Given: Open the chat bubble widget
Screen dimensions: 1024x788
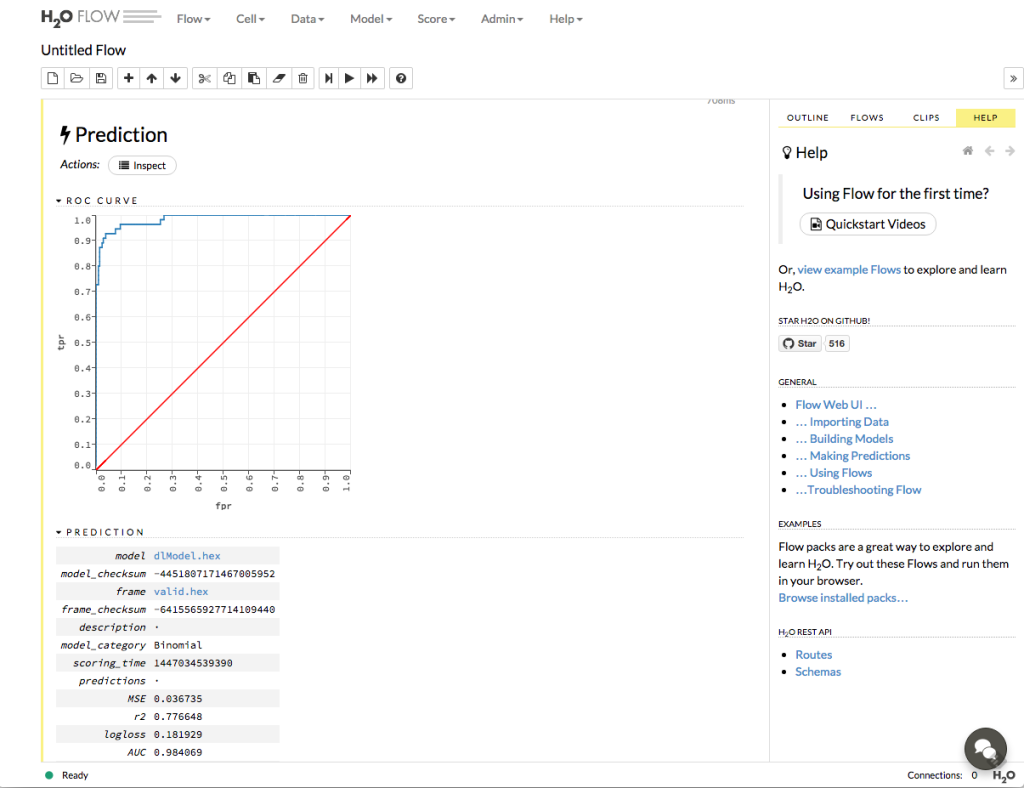Looking at the screenshot, I should 984,748.
